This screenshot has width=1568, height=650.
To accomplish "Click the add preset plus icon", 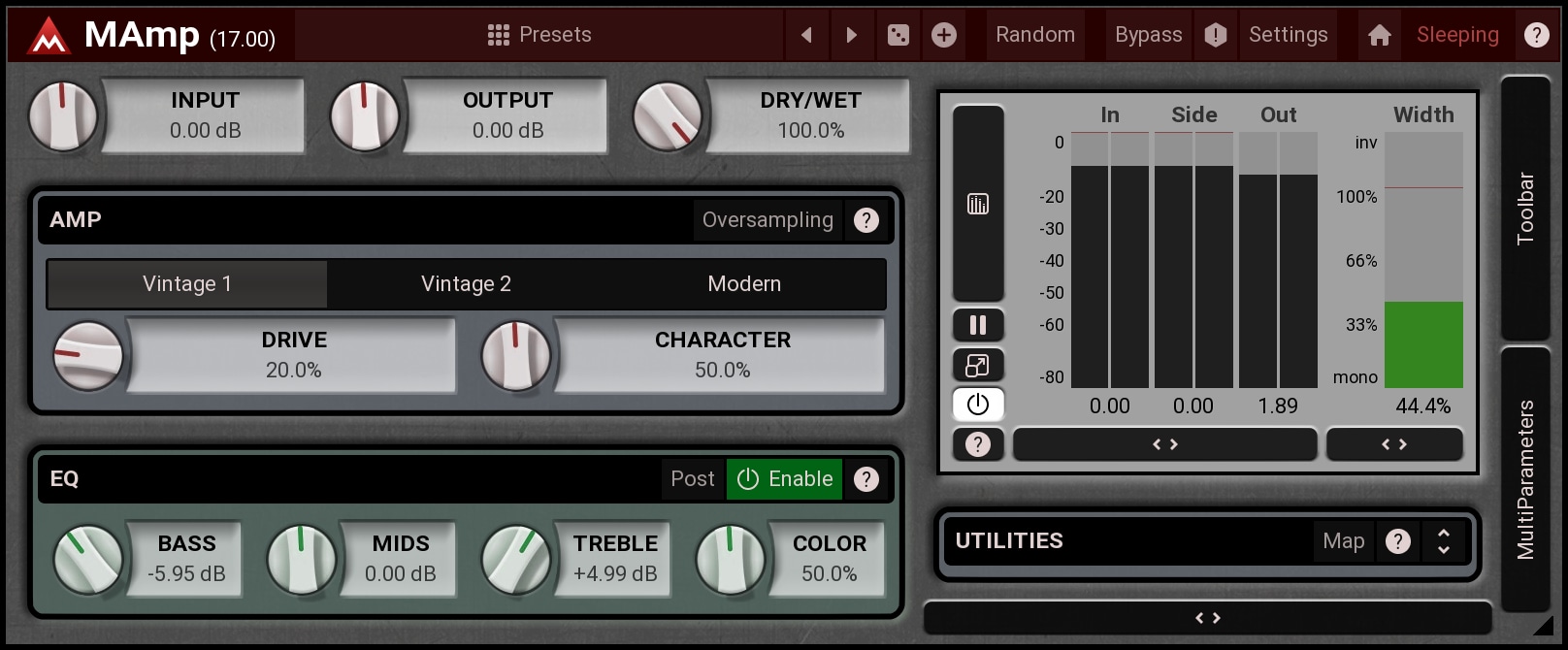I will tap(943, 36).
